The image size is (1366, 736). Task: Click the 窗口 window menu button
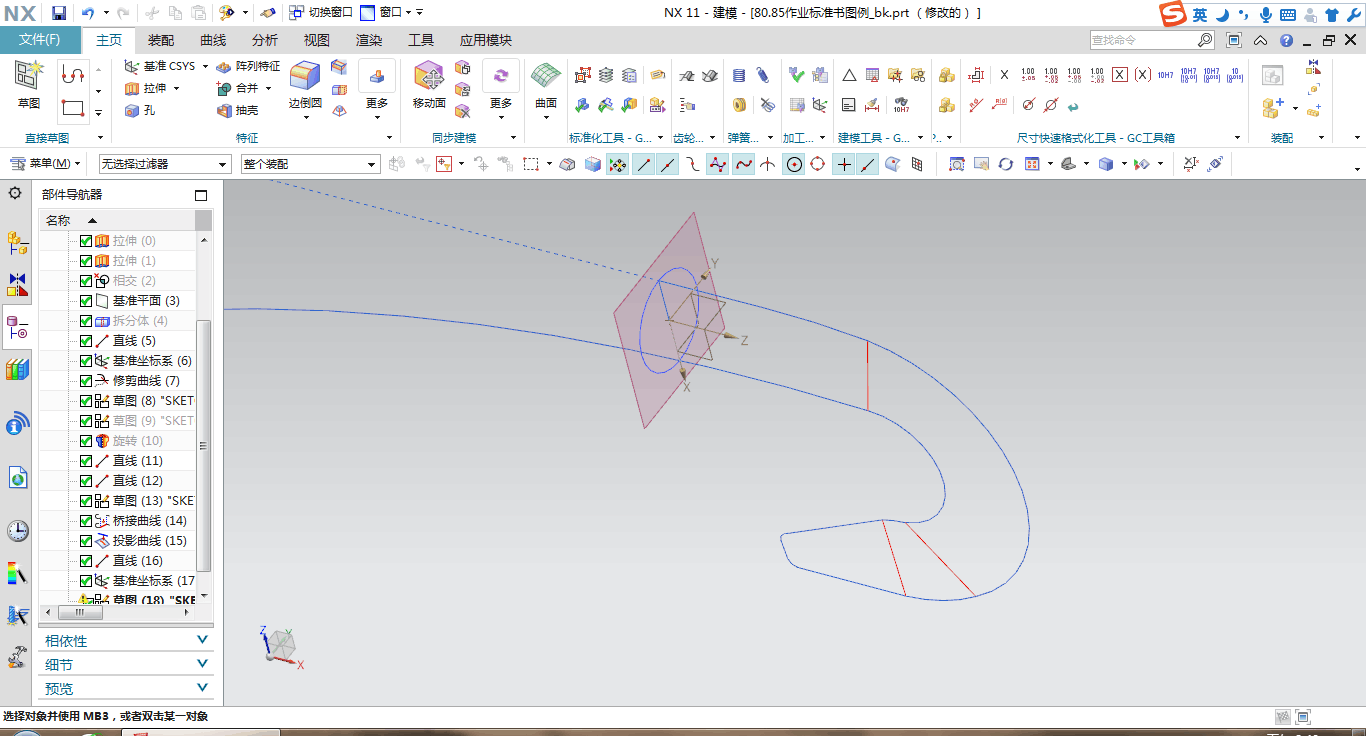(385, 12)
